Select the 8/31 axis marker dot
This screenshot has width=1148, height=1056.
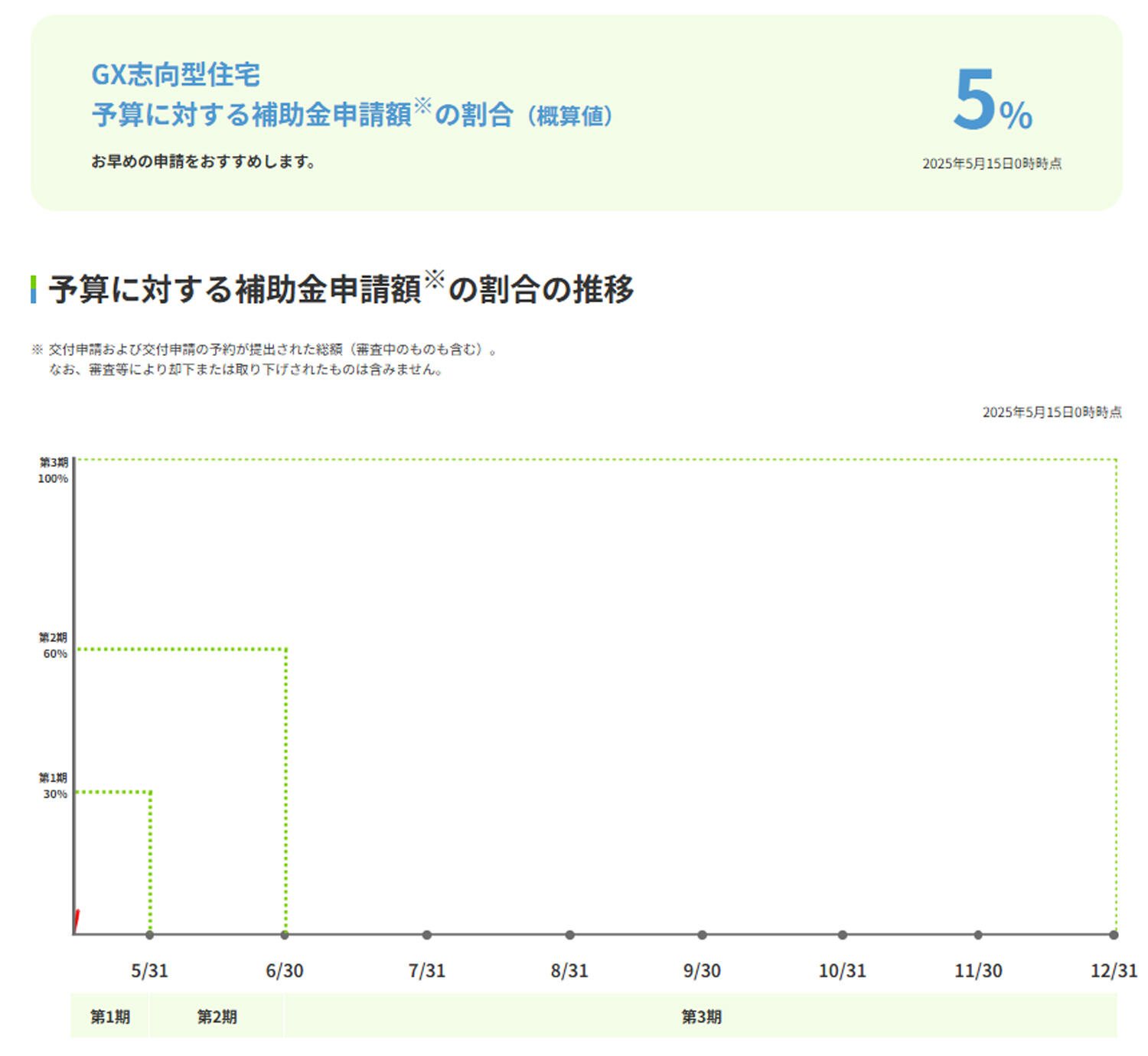569,934
